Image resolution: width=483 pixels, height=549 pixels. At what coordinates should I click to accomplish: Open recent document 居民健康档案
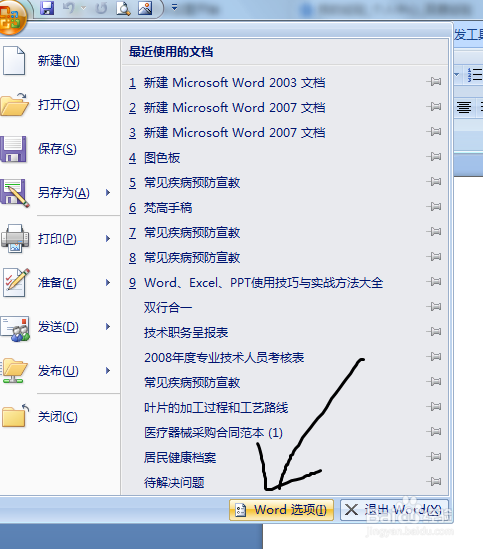click(285, 458)
